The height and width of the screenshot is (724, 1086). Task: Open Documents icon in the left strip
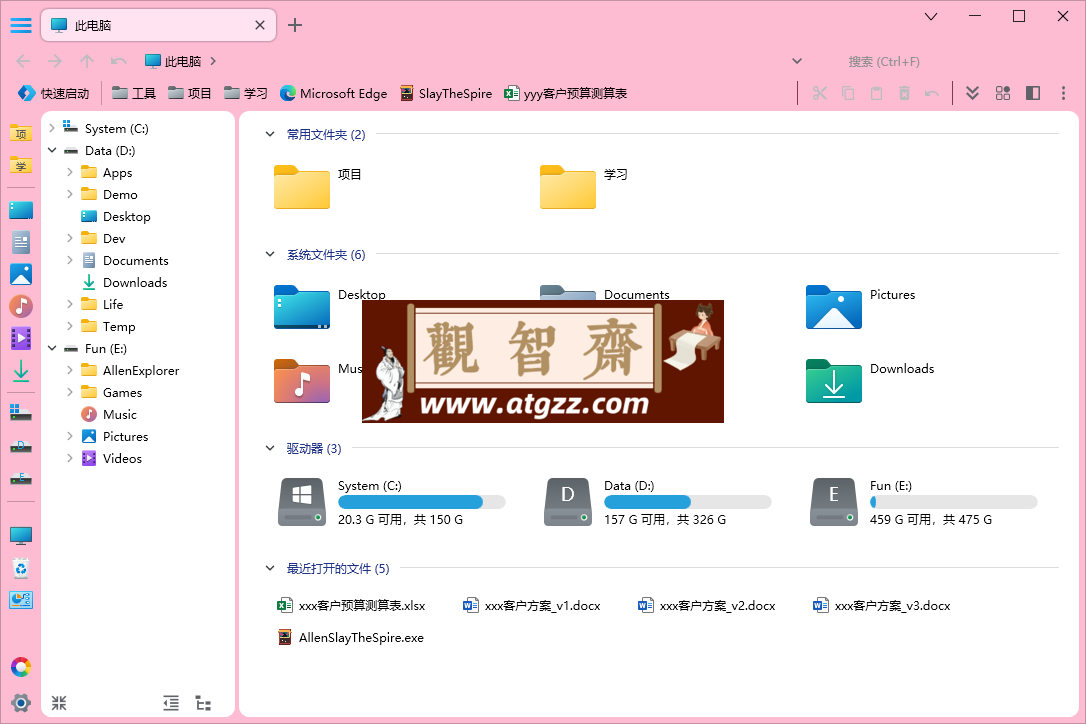click(x=21, y=242)
